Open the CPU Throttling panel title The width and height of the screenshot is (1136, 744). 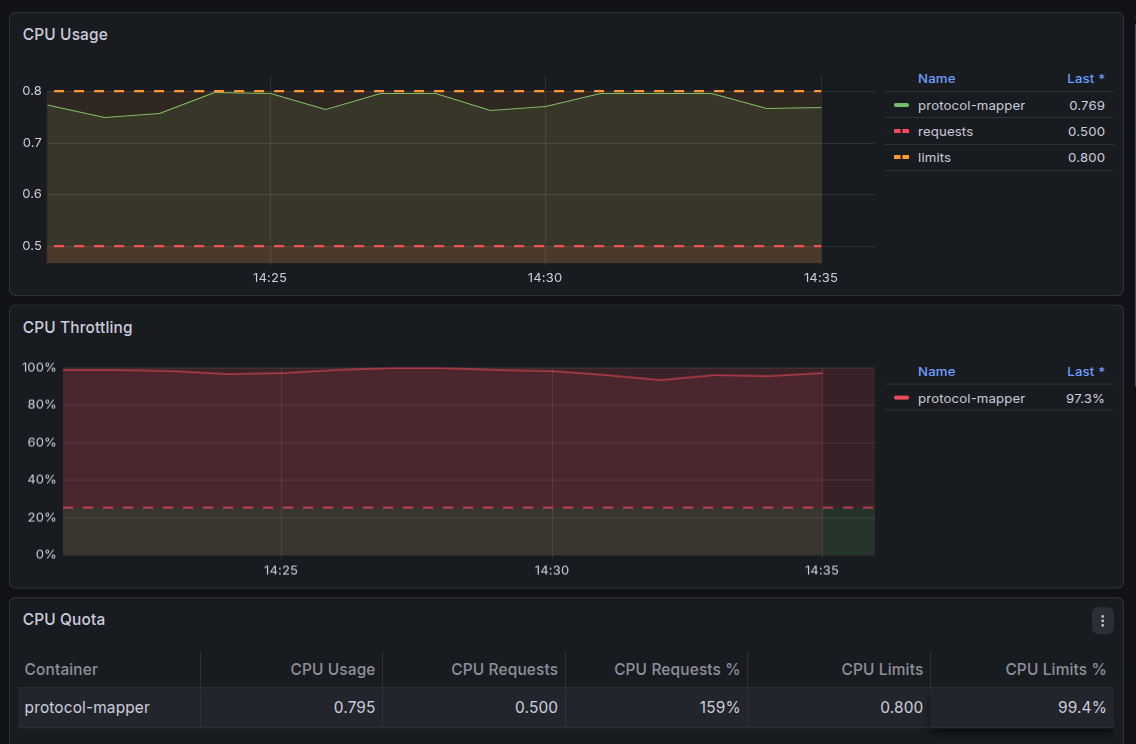click(78, 327)
